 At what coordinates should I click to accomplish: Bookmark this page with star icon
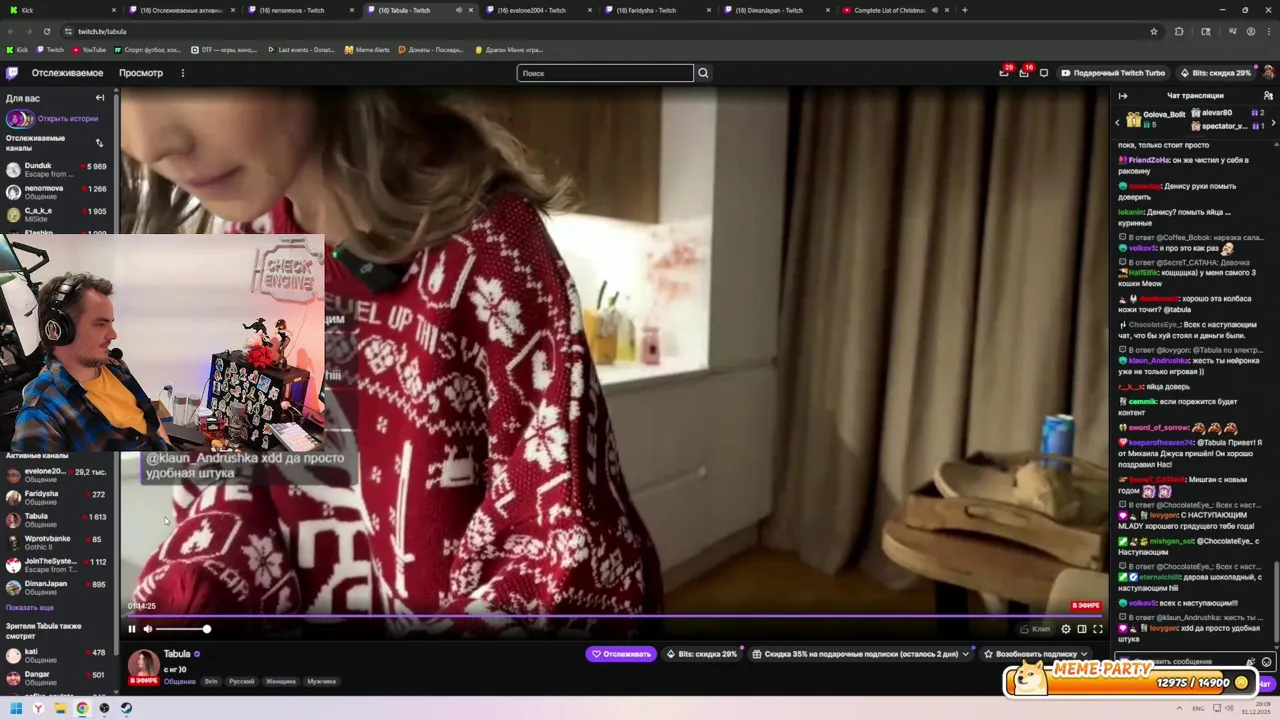tap(1154, 31)
